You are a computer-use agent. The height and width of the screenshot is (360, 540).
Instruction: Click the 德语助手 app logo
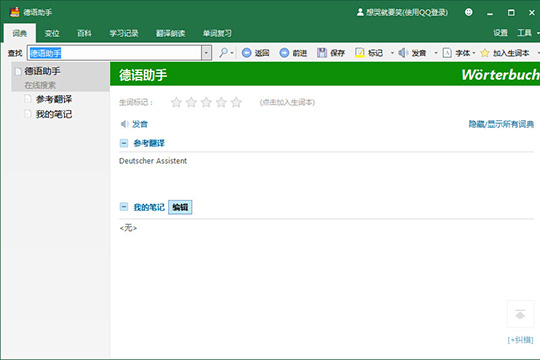click(15, 12)
